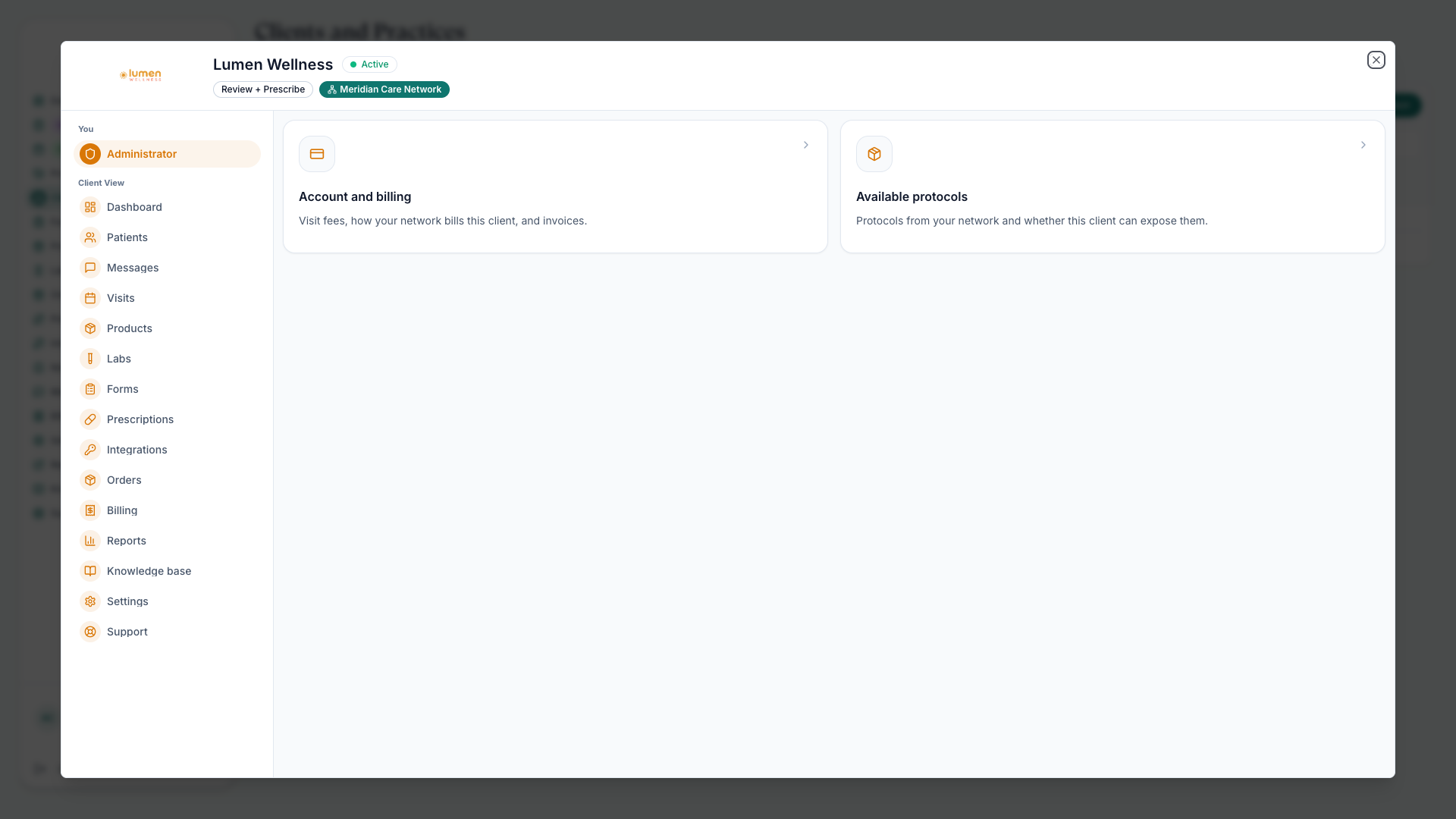
Task: Click the Active status badge
Action: (369, 64)
